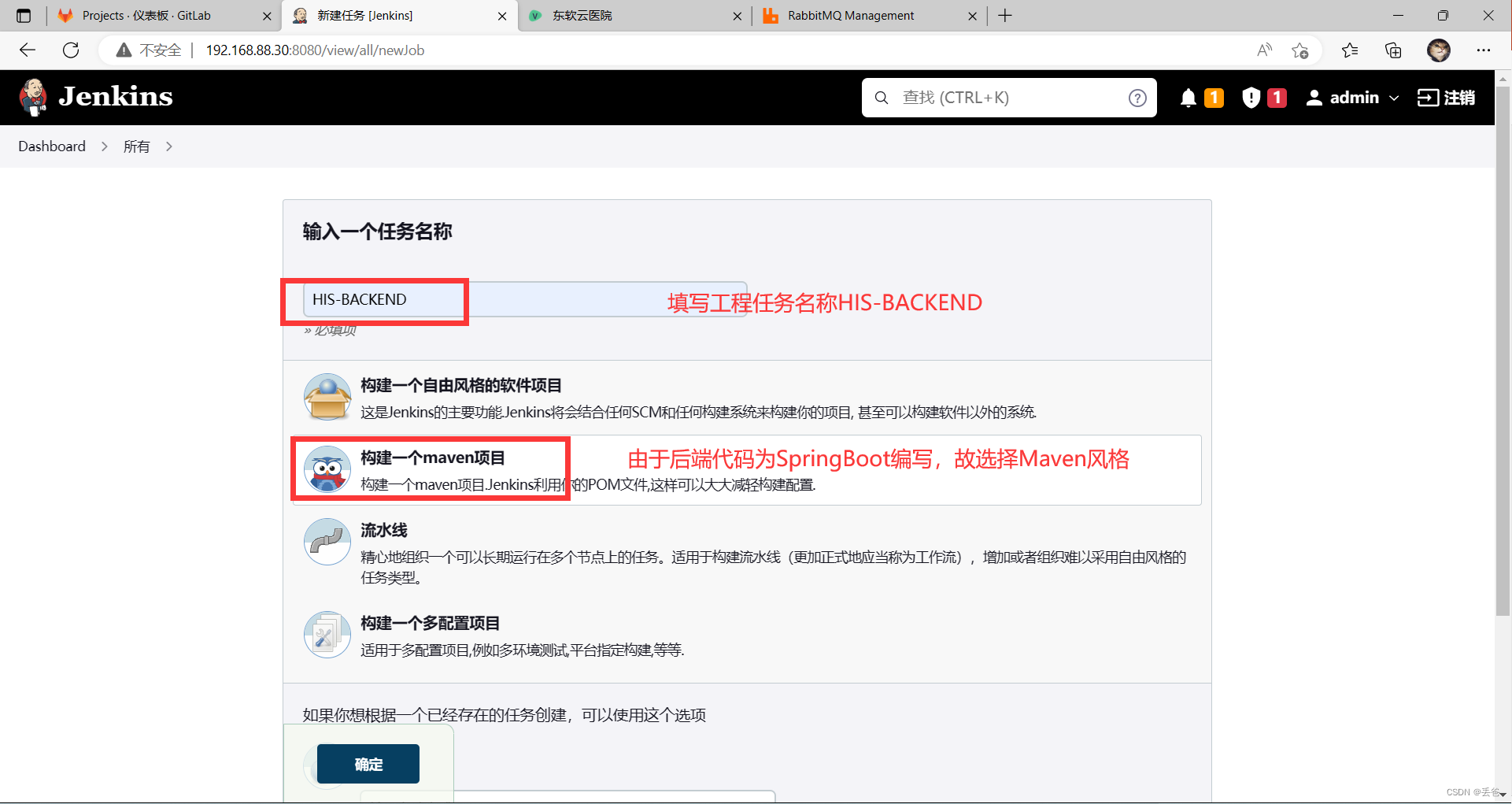Open the search help question-mark icon
Image resolution: width=1512 pixels, height=804 pixels.
point(1137,98)
